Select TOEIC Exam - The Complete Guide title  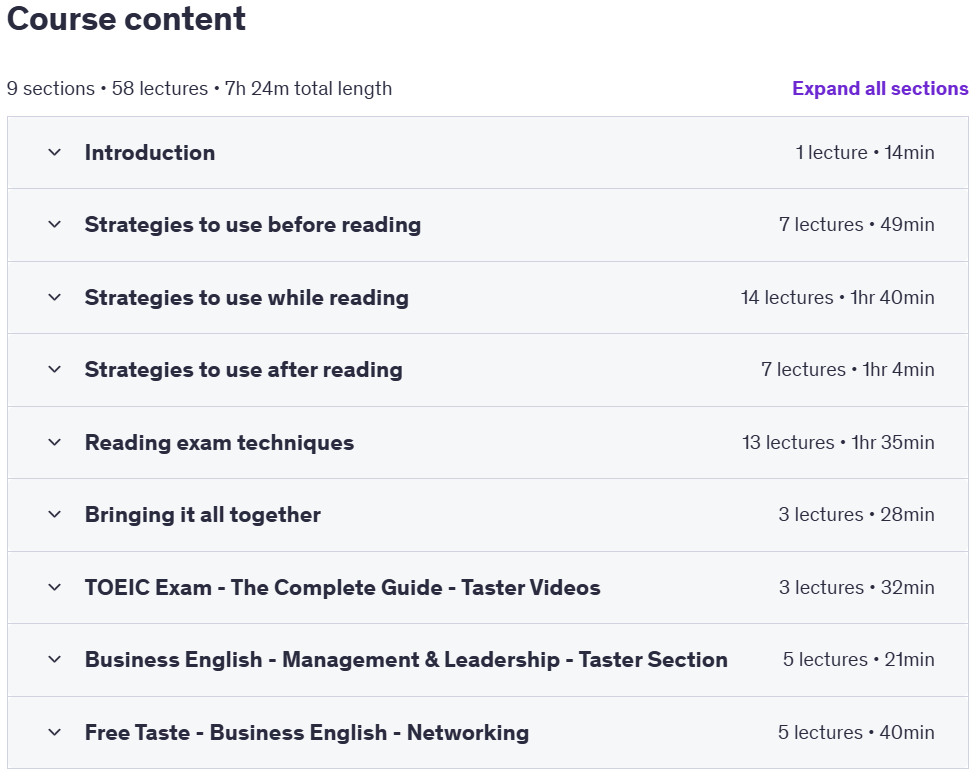(343, 587)
